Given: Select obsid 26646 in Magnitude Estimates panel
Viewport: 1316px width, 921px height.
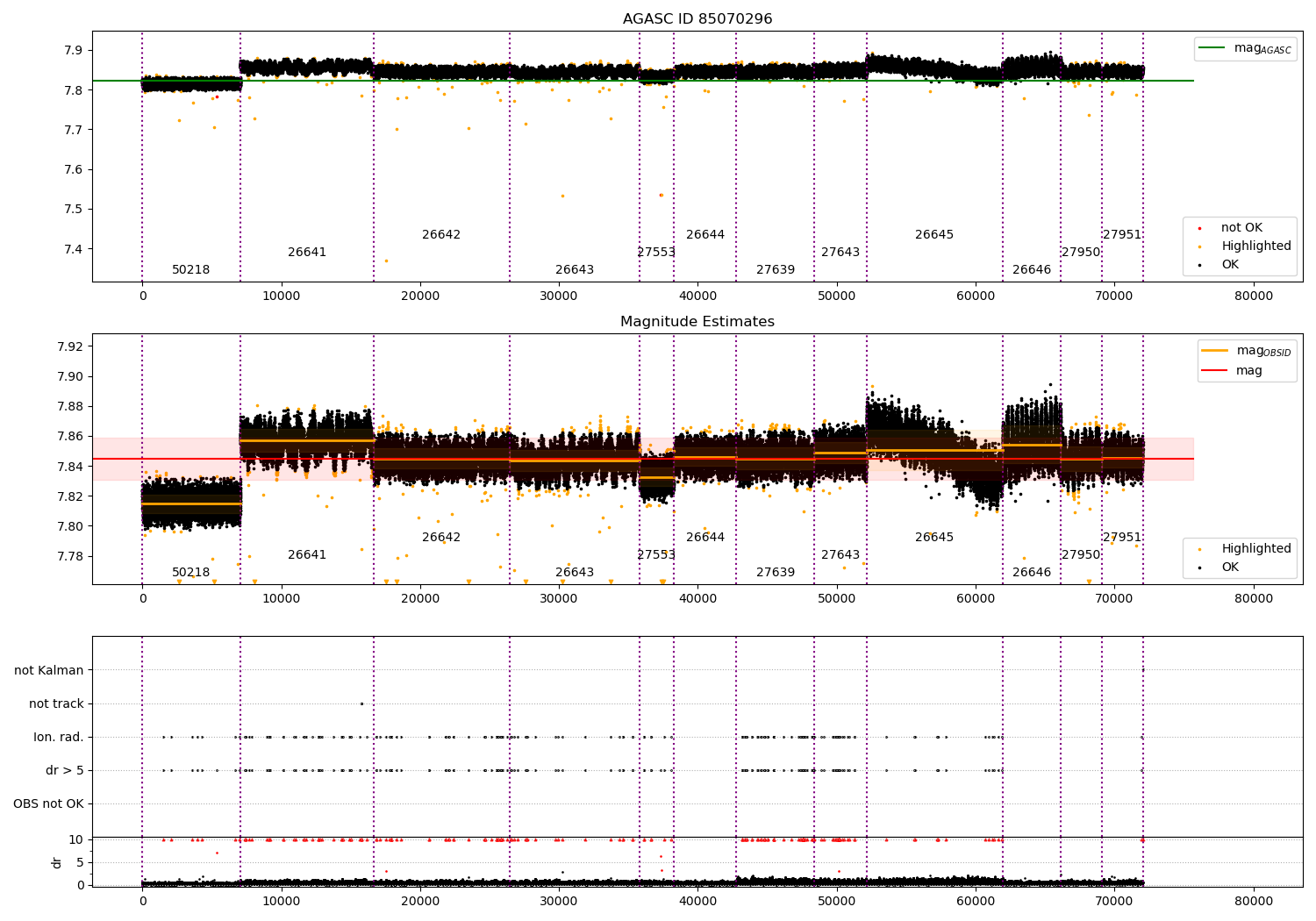Looking at the screenshot, I should click(1032, 572).
